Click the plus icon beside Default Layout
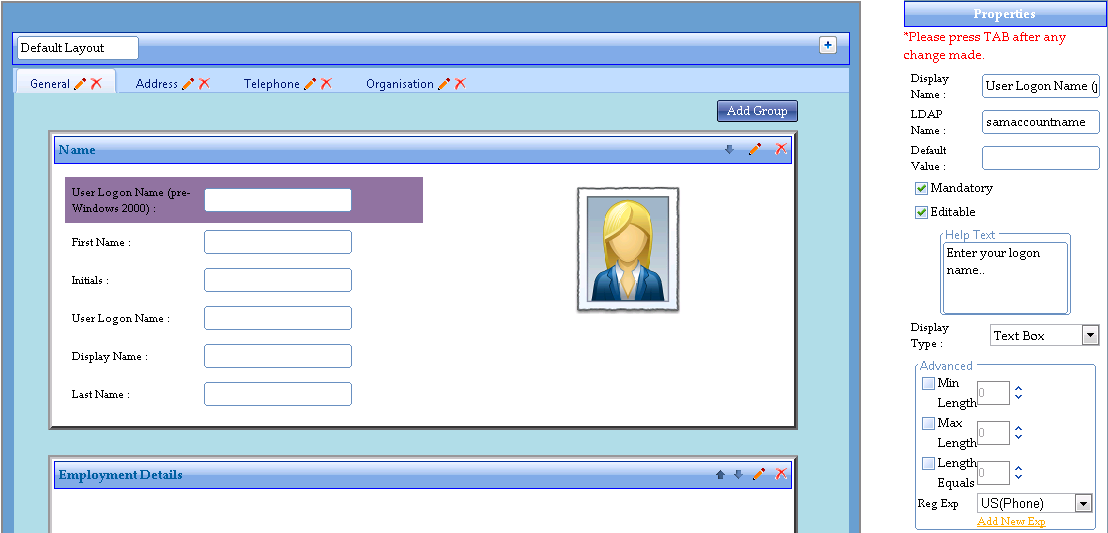Image resolution: width=1108 pixels, height=533 pixels. pyautogui.click(x=827, y=45)
